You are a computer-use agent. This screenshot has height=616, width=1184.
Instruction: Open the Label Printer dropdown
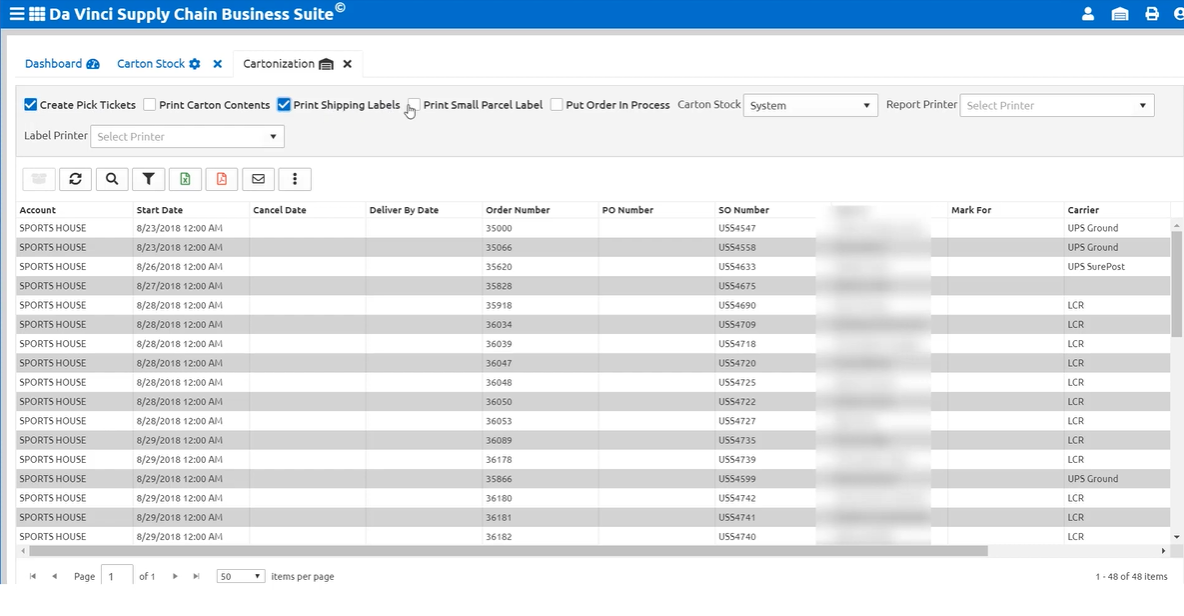coord(187,136)
